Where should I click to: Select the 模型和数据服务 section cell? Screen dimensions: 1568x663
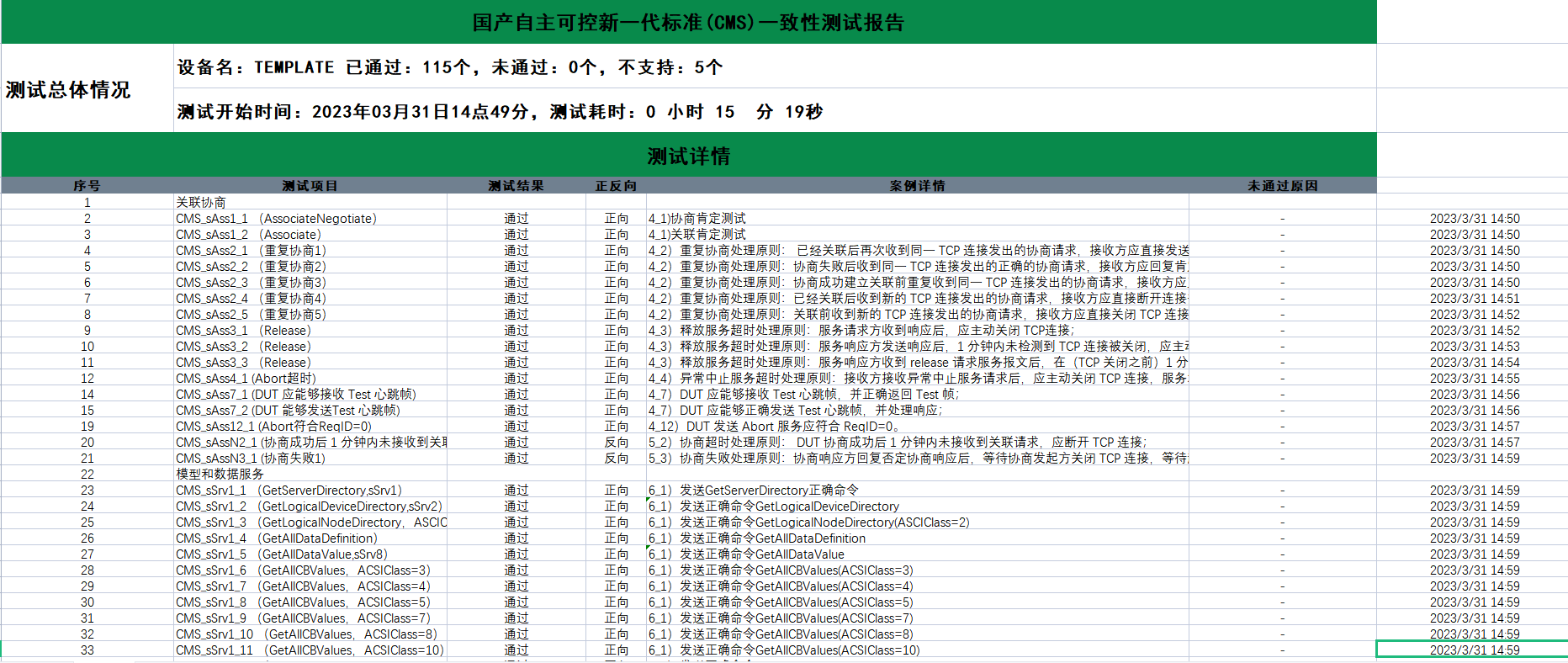(x=310, y=474)
